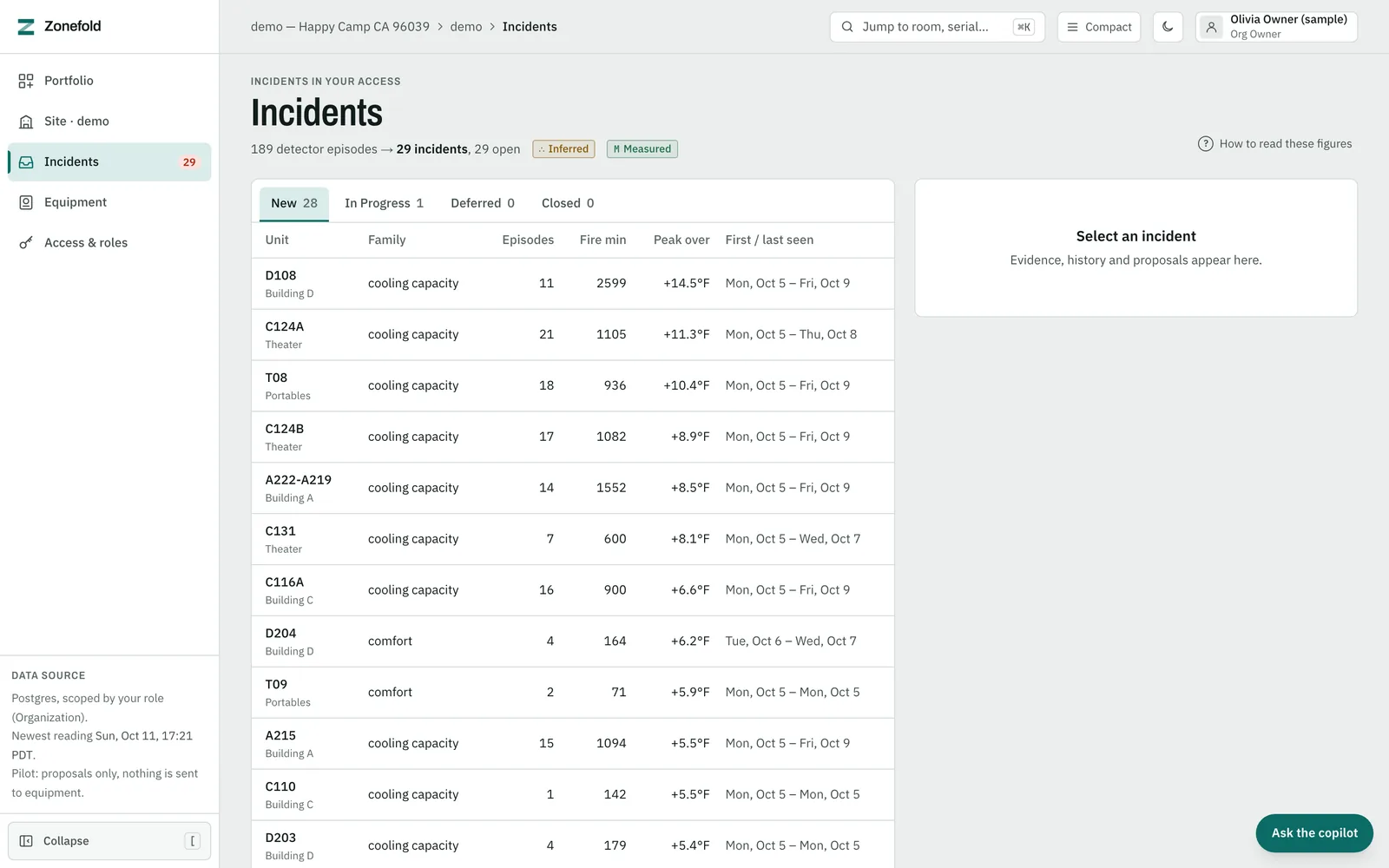Click the Peak over column header
The image size is (1389, 868).
pos(681,240)
